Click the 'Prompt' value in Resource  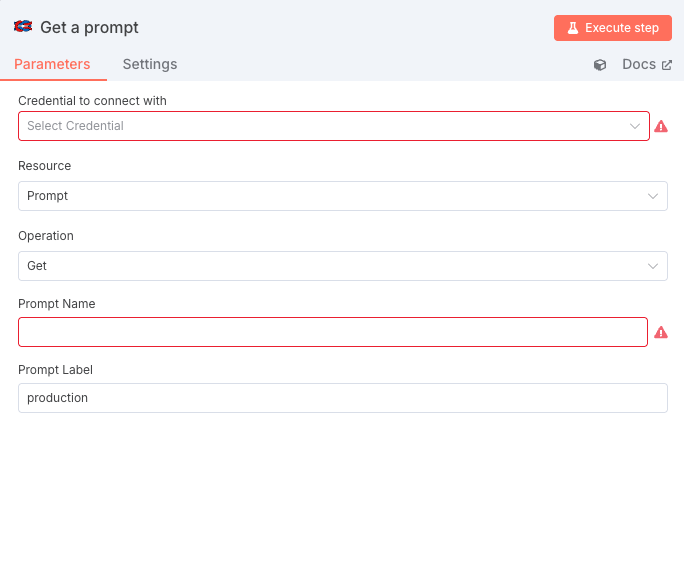pyautogui.click(x=48, y=196)
